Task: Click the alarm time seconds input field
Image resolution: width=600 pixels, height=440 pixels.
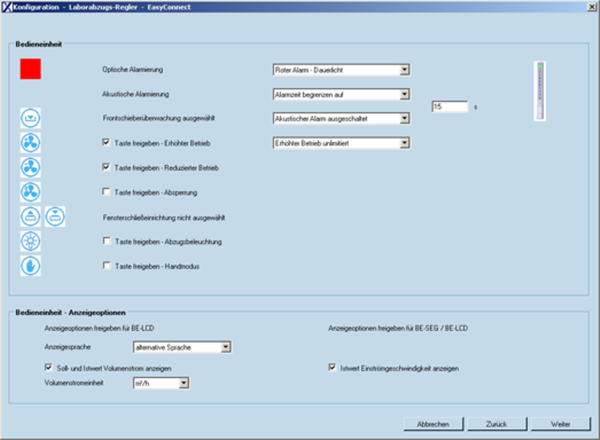Action: (450, 106)
